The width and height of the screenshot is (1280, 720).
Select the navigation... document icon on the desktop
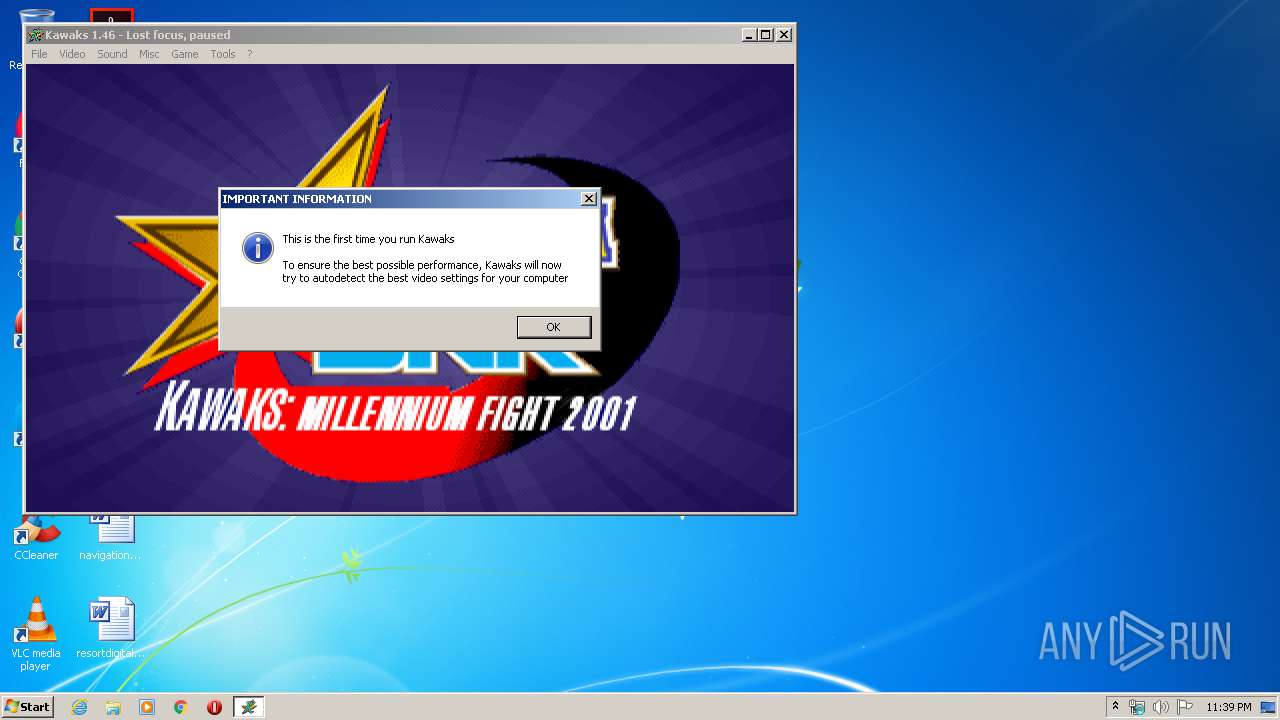[110, 538]
